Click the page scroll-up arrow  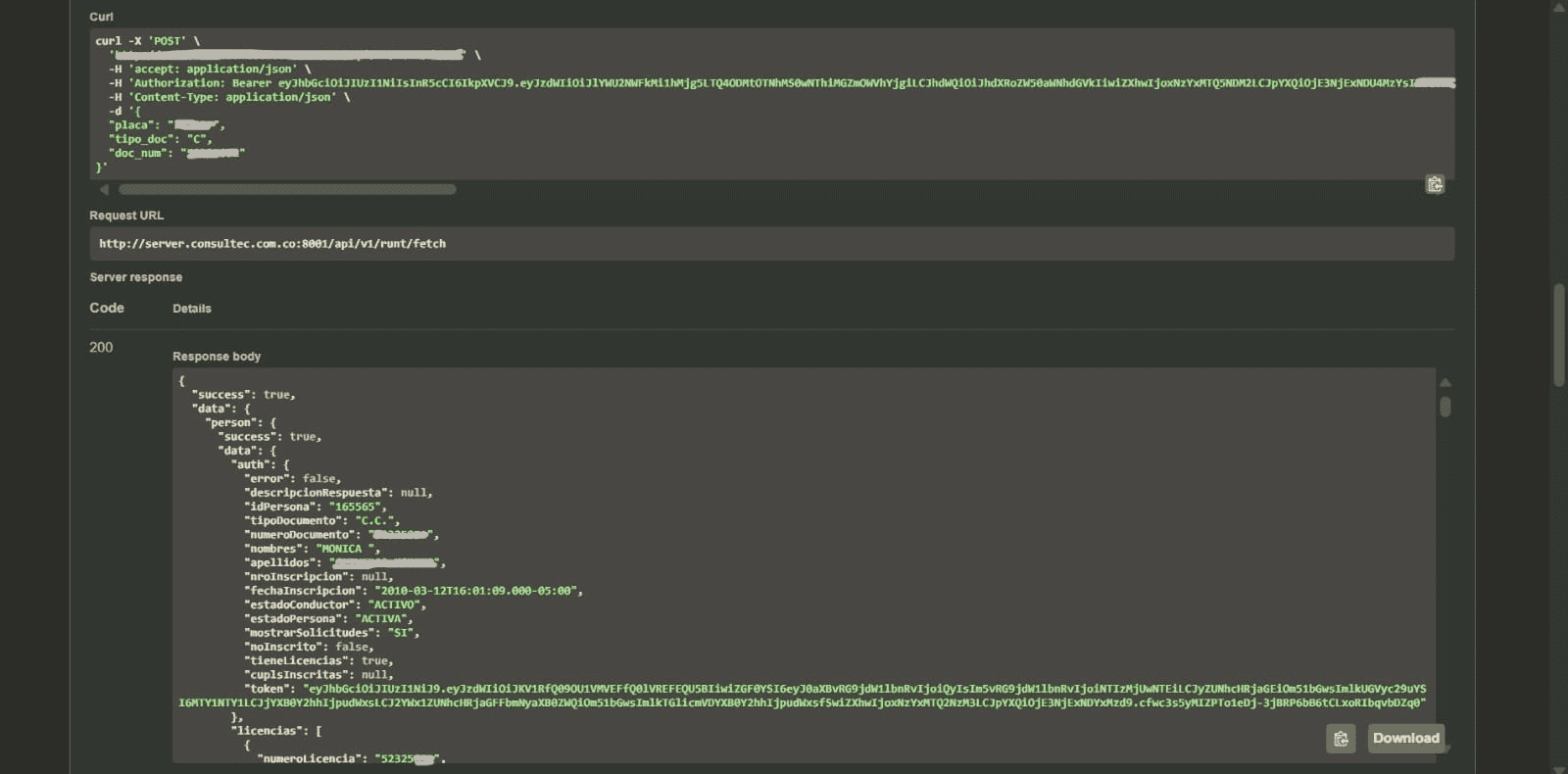(1559, 7)
